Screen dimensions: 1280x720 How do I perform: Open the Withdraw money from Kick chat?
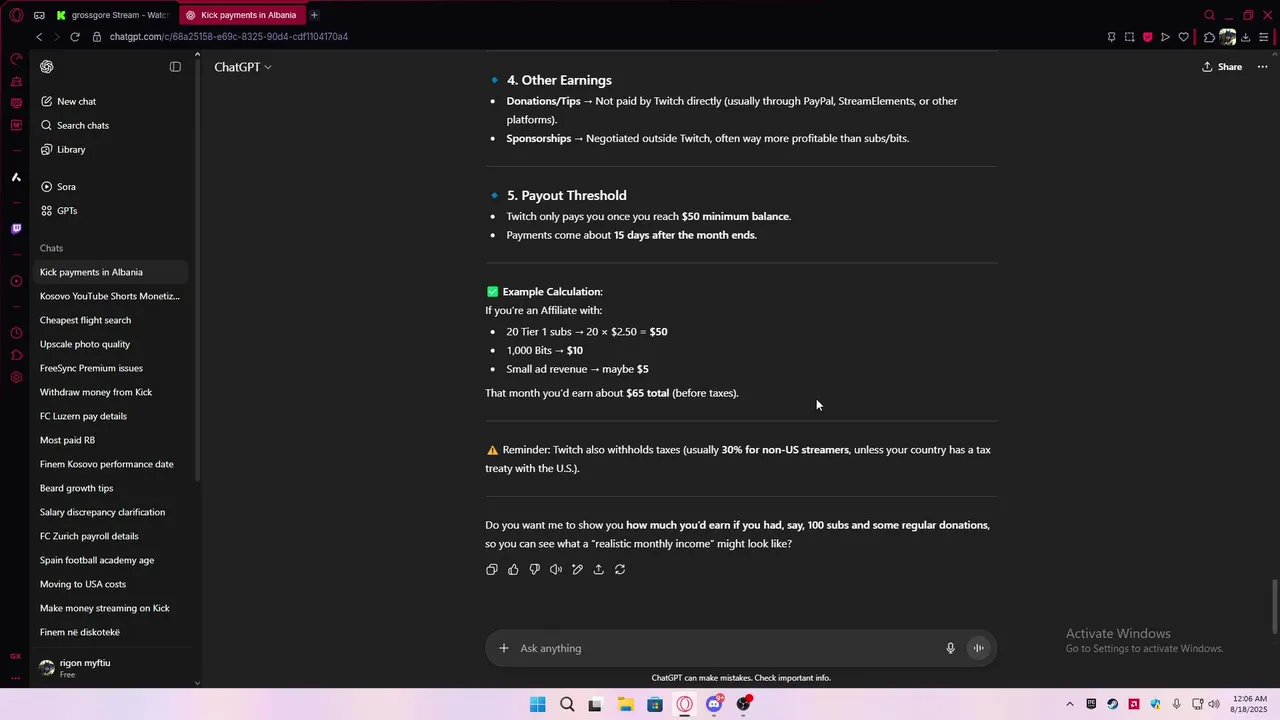pos(110,392)
